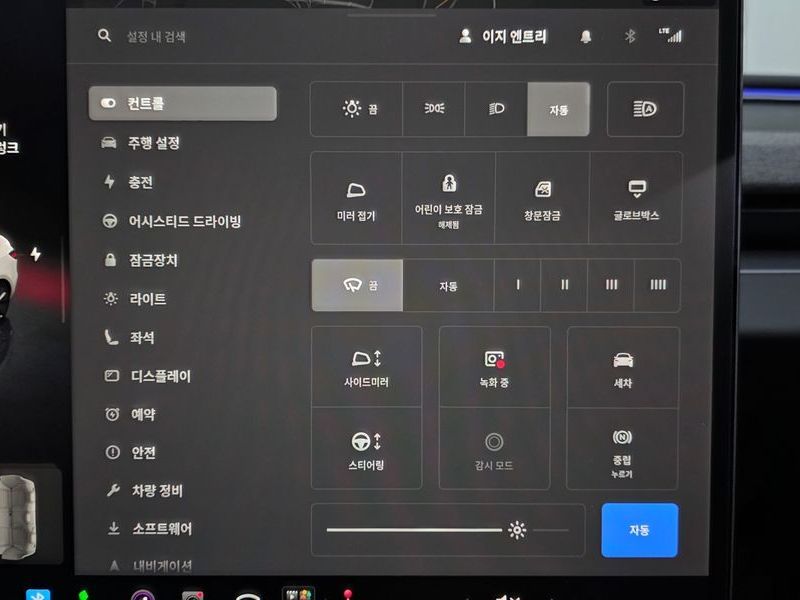Click the display brightness slider
Image resolution: width=800 pixels, height=600 pixels.
click(447, 530)
